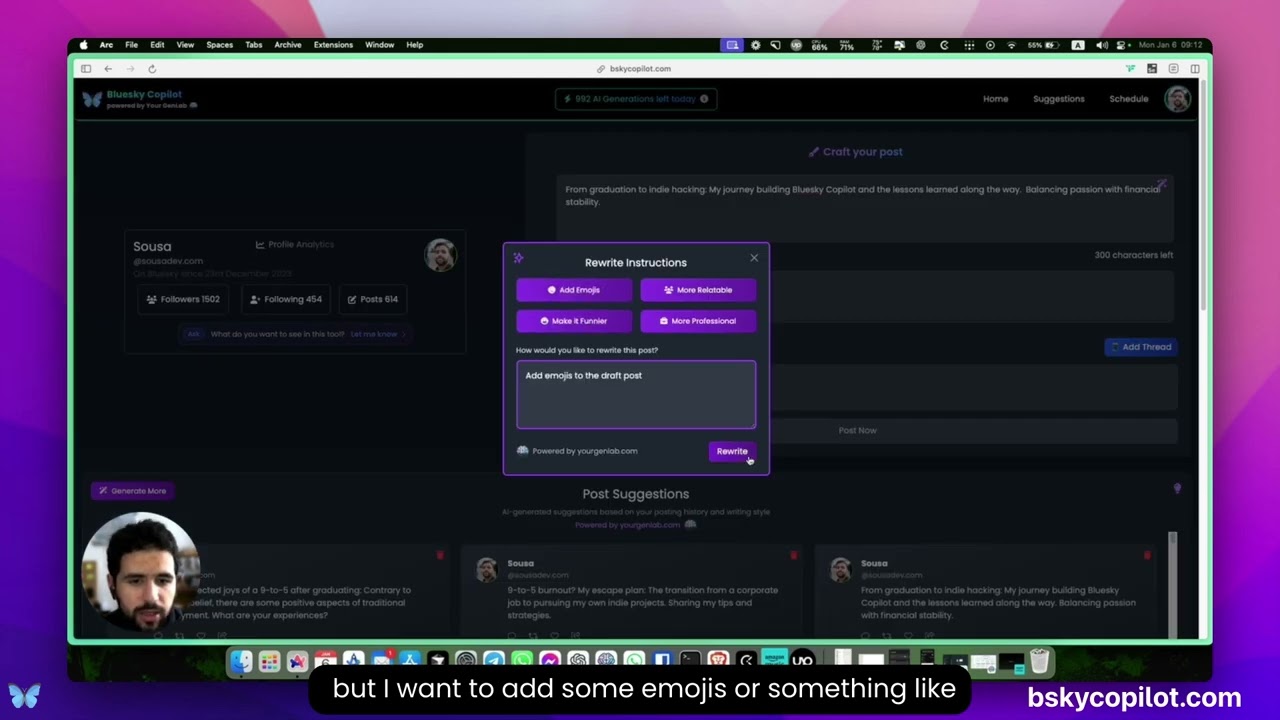The width and height of the screenshot is (1280, 720).
Task: Open the Schedule nav tab
Action: (1129, 99)
